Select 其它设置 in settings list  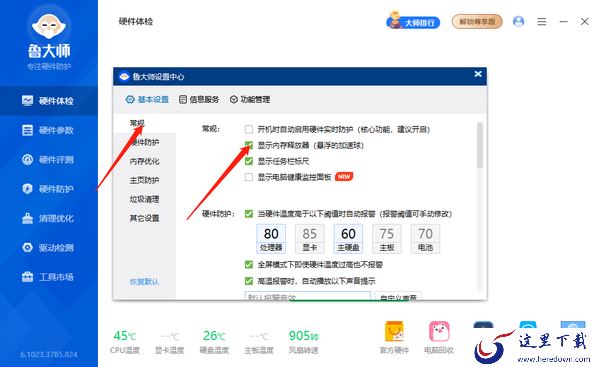pos(145,218)
